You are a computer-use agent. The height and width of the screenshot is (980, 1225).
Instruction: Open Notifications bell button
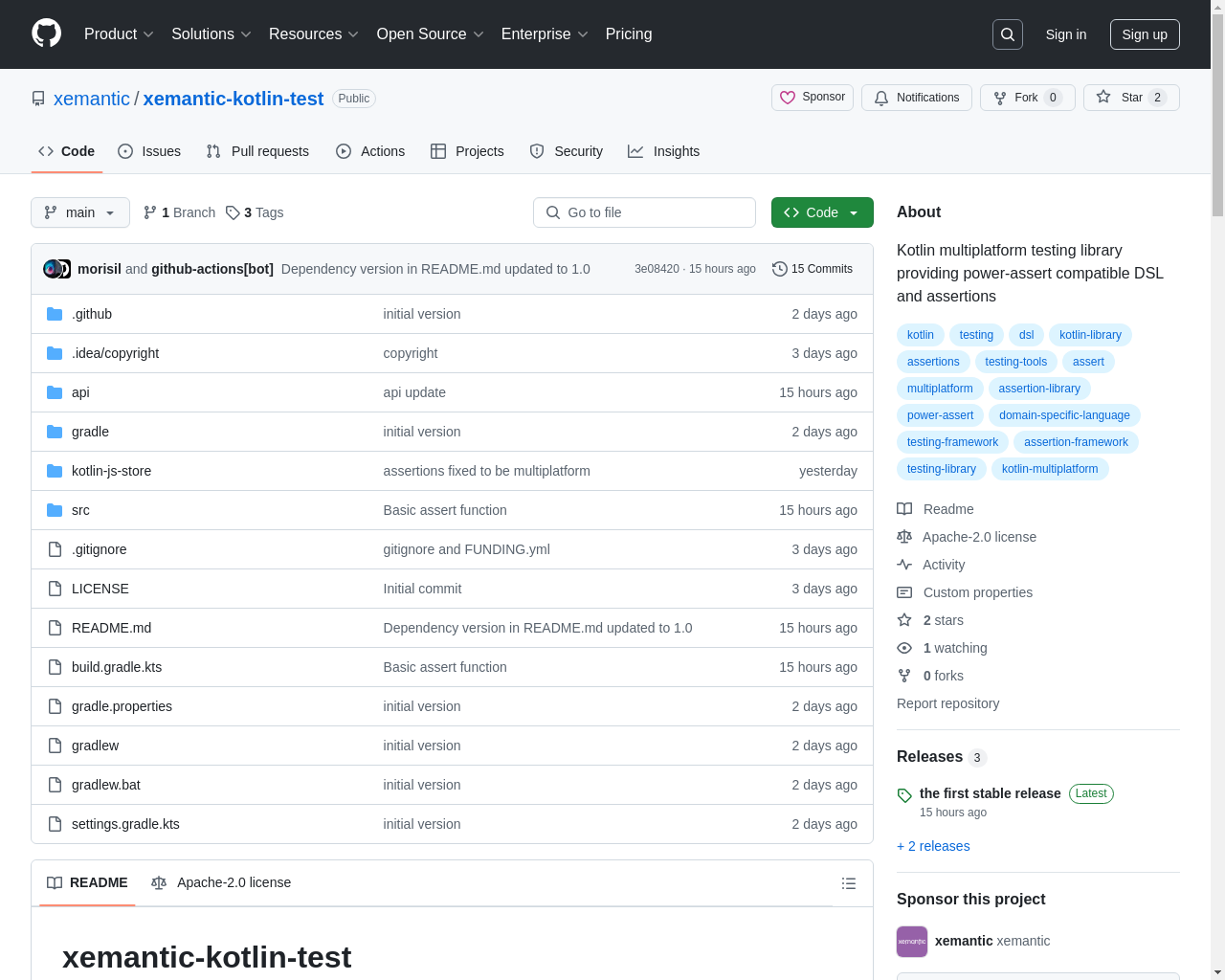click(x=917, y=98)
